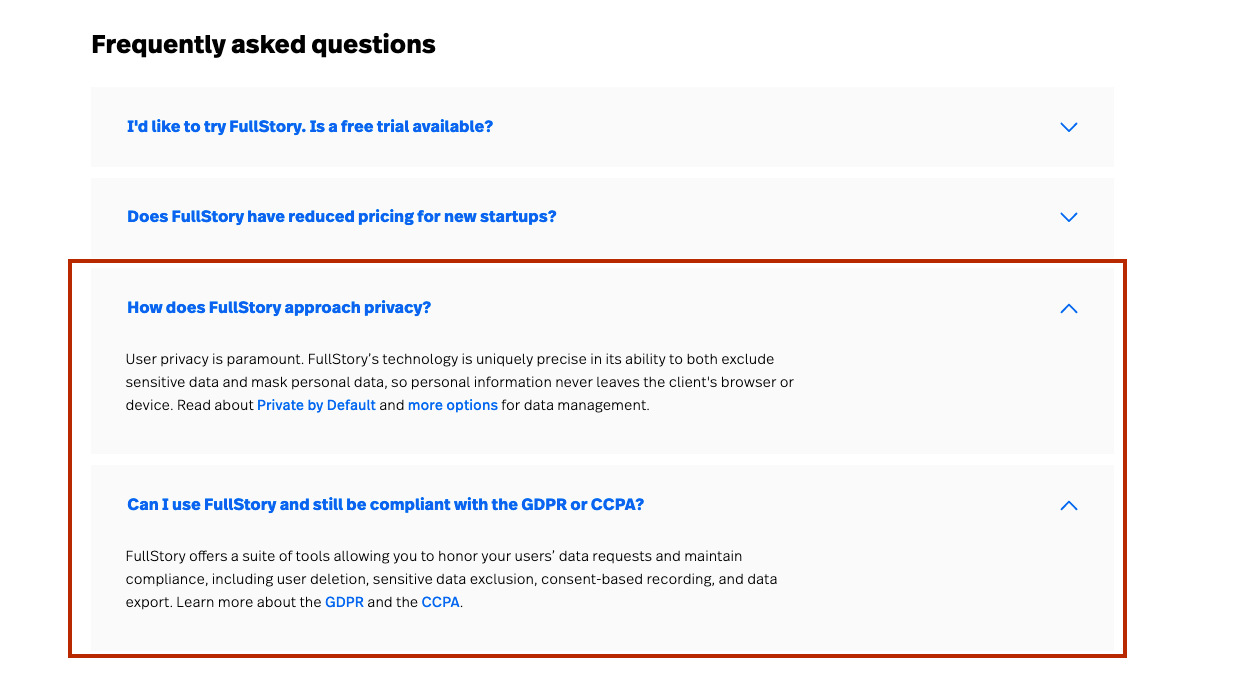The image size is (1249, 692).
Task: Click the "consent-based recording" phrase
Action: tap(626, 579)
